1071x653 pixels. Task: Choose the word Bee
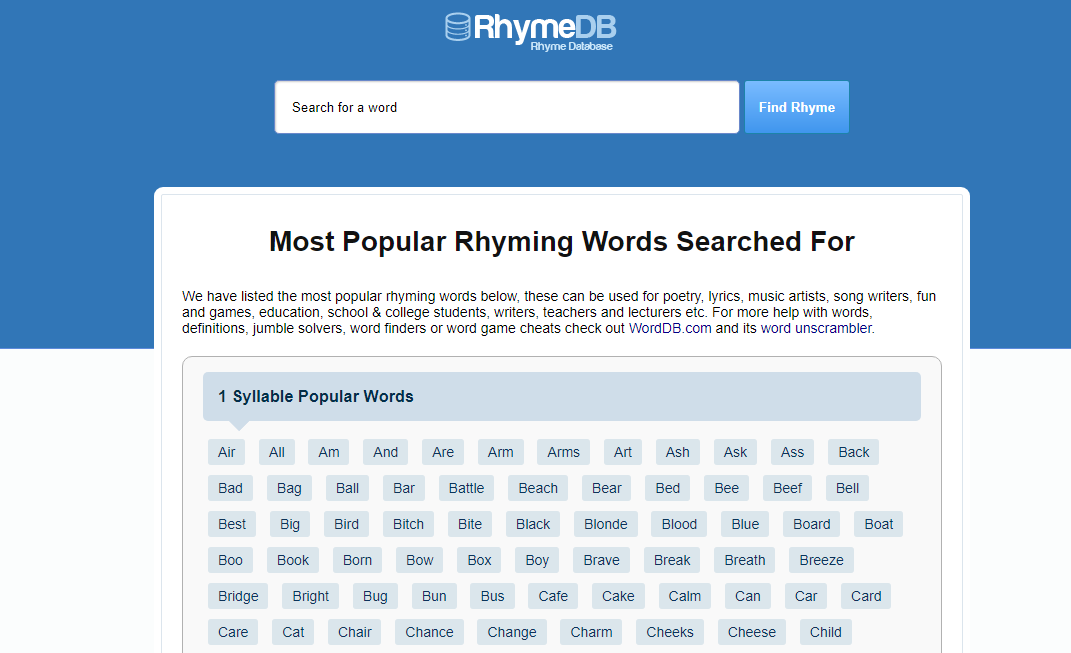pos(727,488)
